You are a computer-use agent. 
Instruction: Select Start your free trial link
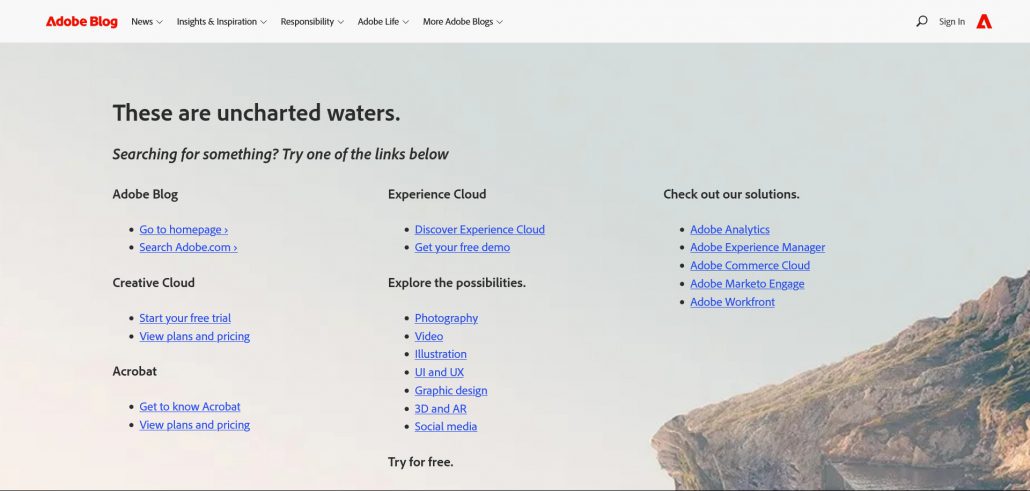coord(185,319)
